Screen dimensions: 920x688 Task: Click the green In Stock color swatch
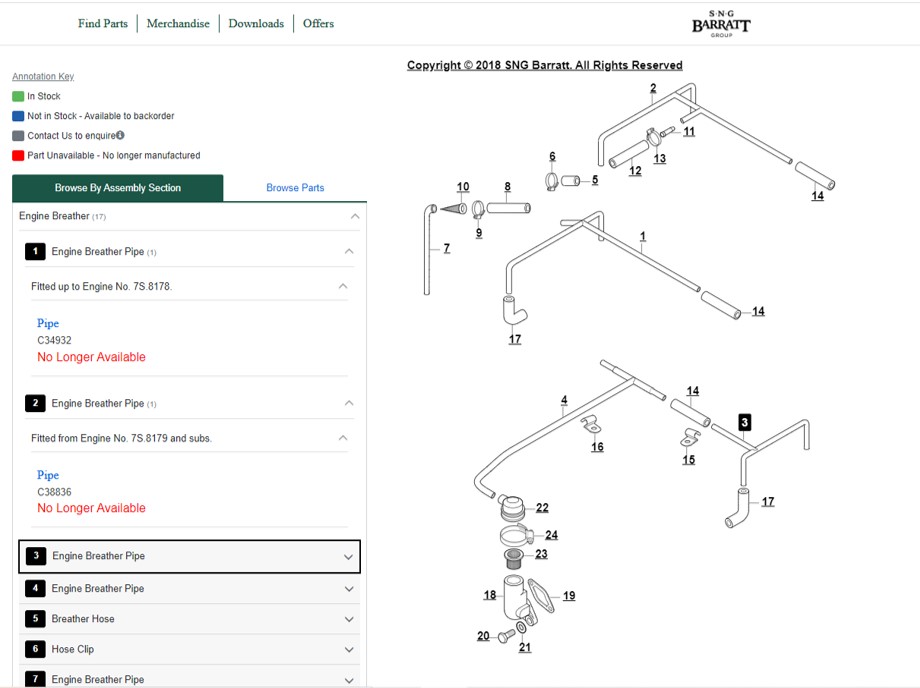coord(18,96)
